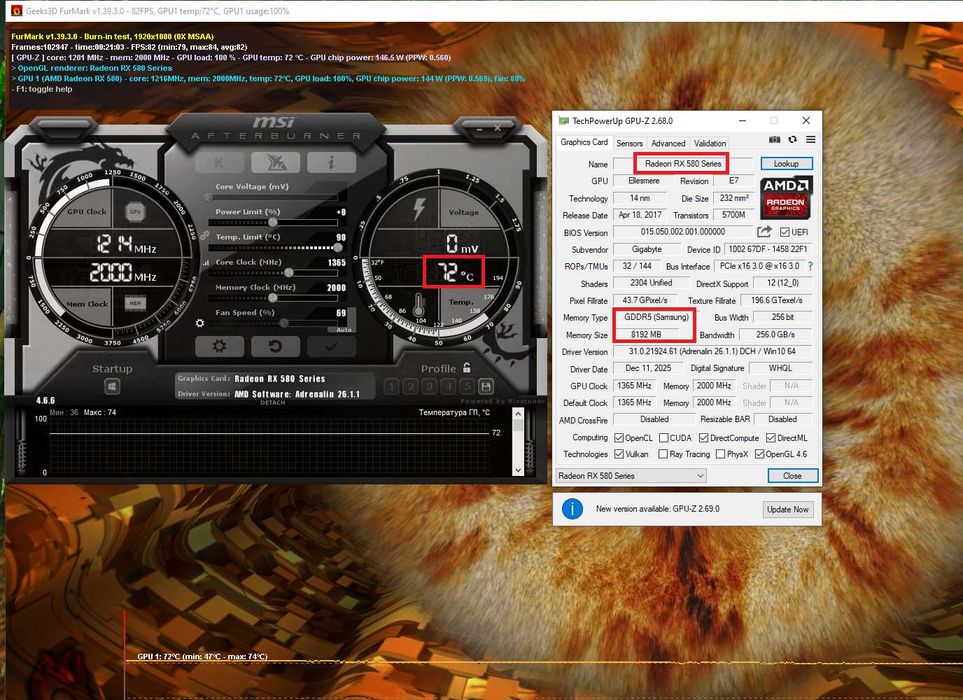Click the apply checkmark button in Afterburner
This screenshot has width=963, height=700.
(331, 346)
